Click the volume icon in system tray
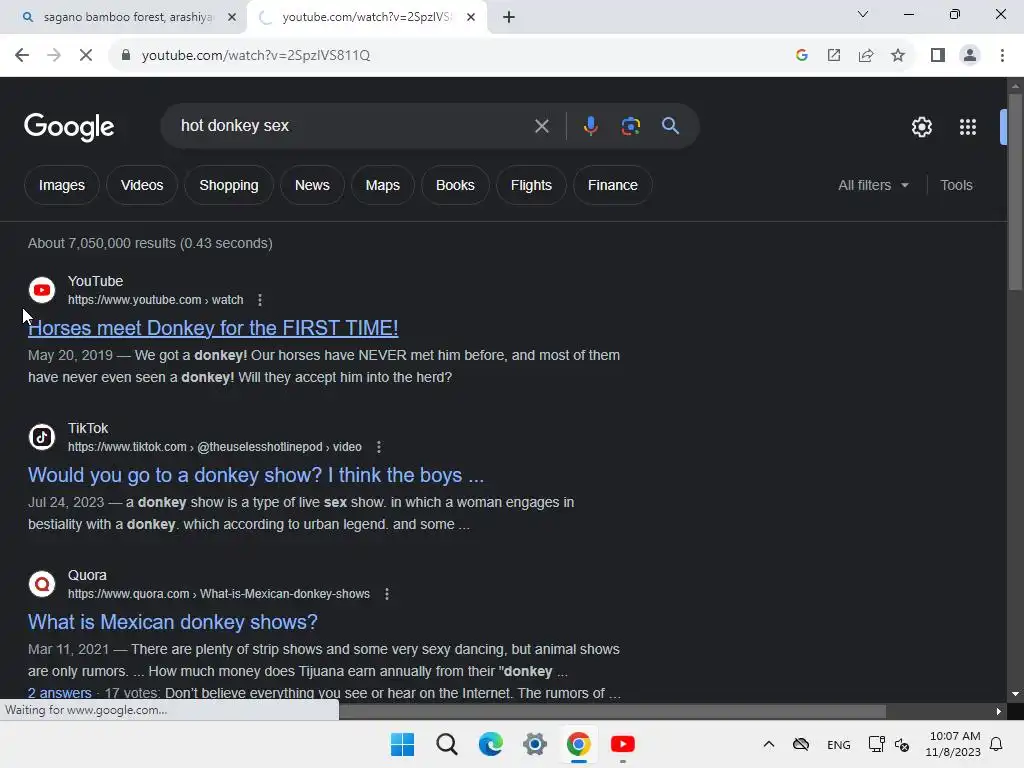 [902, 744]
